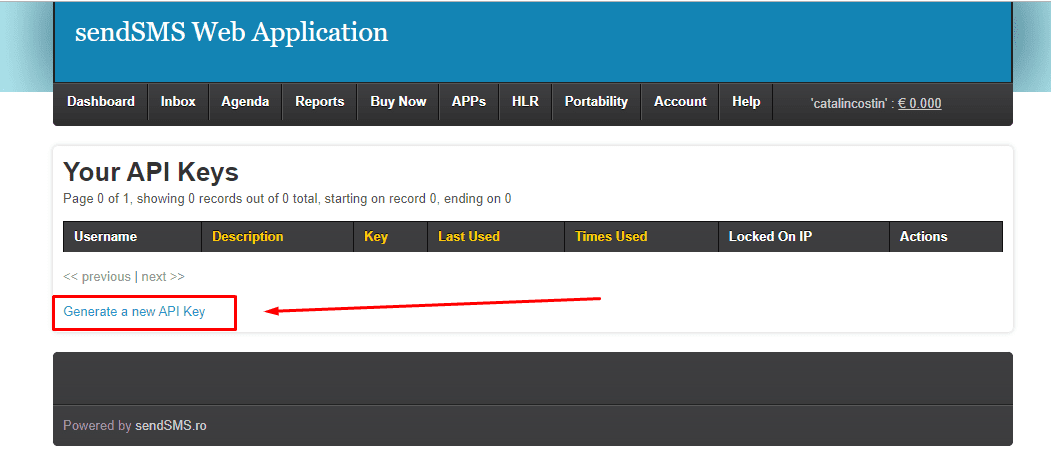The image size is (1051, 458).
Task: Click the € 0.000 balance link
Action: pyautogui.click(x=920, y=103)
